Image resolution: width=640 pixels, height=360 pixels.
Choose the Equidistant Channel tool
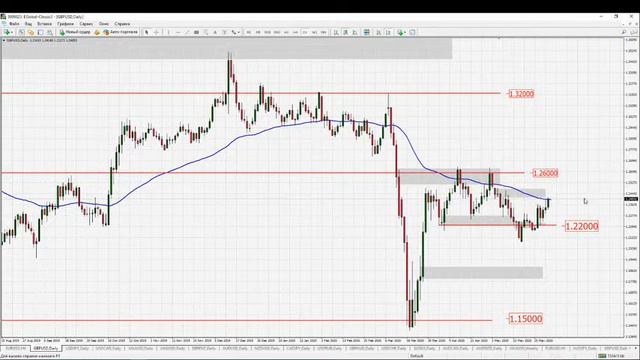click(196, 32)
